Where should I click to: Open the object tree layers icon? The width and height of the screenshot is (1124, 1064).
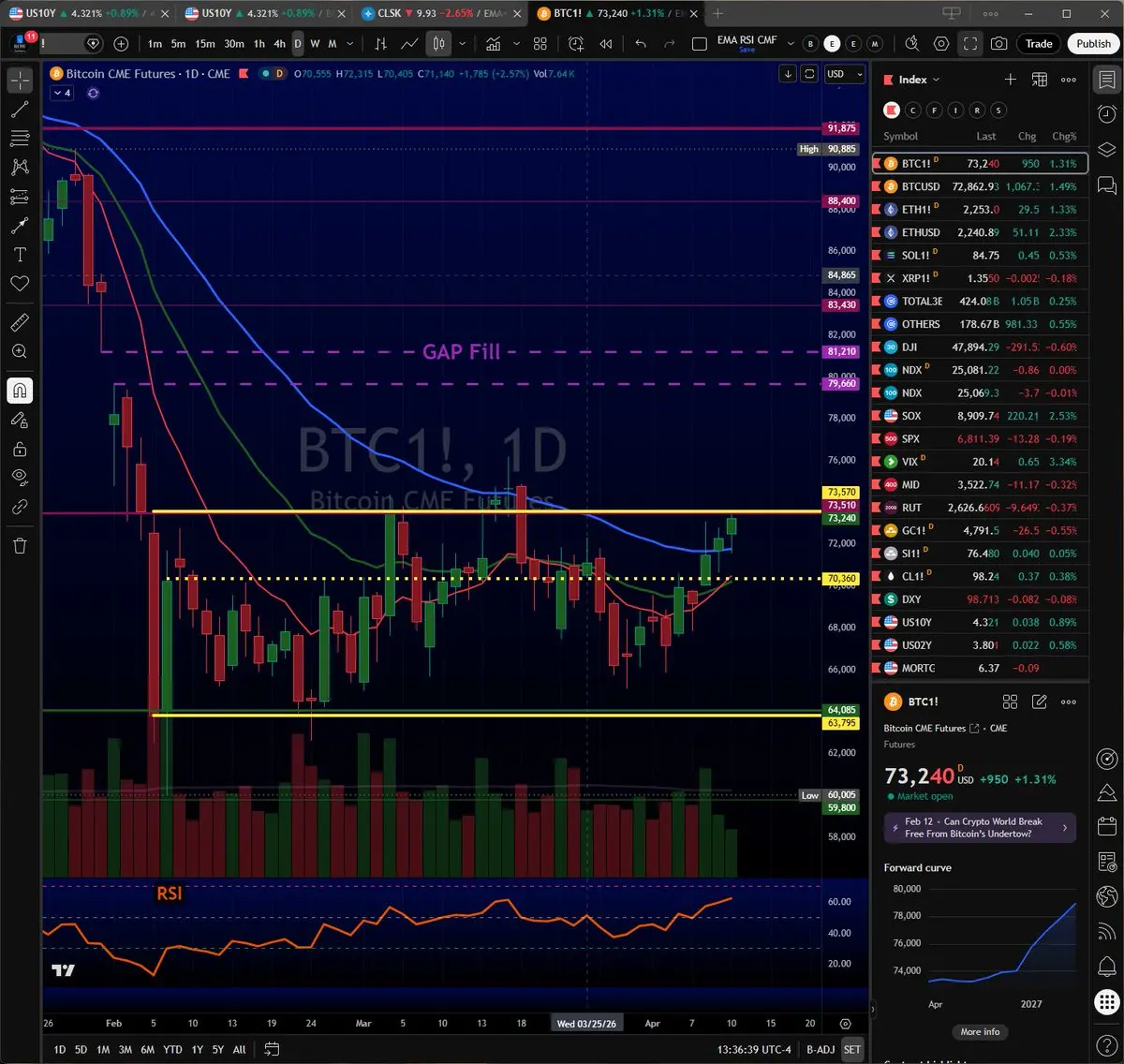(1106, 150)
